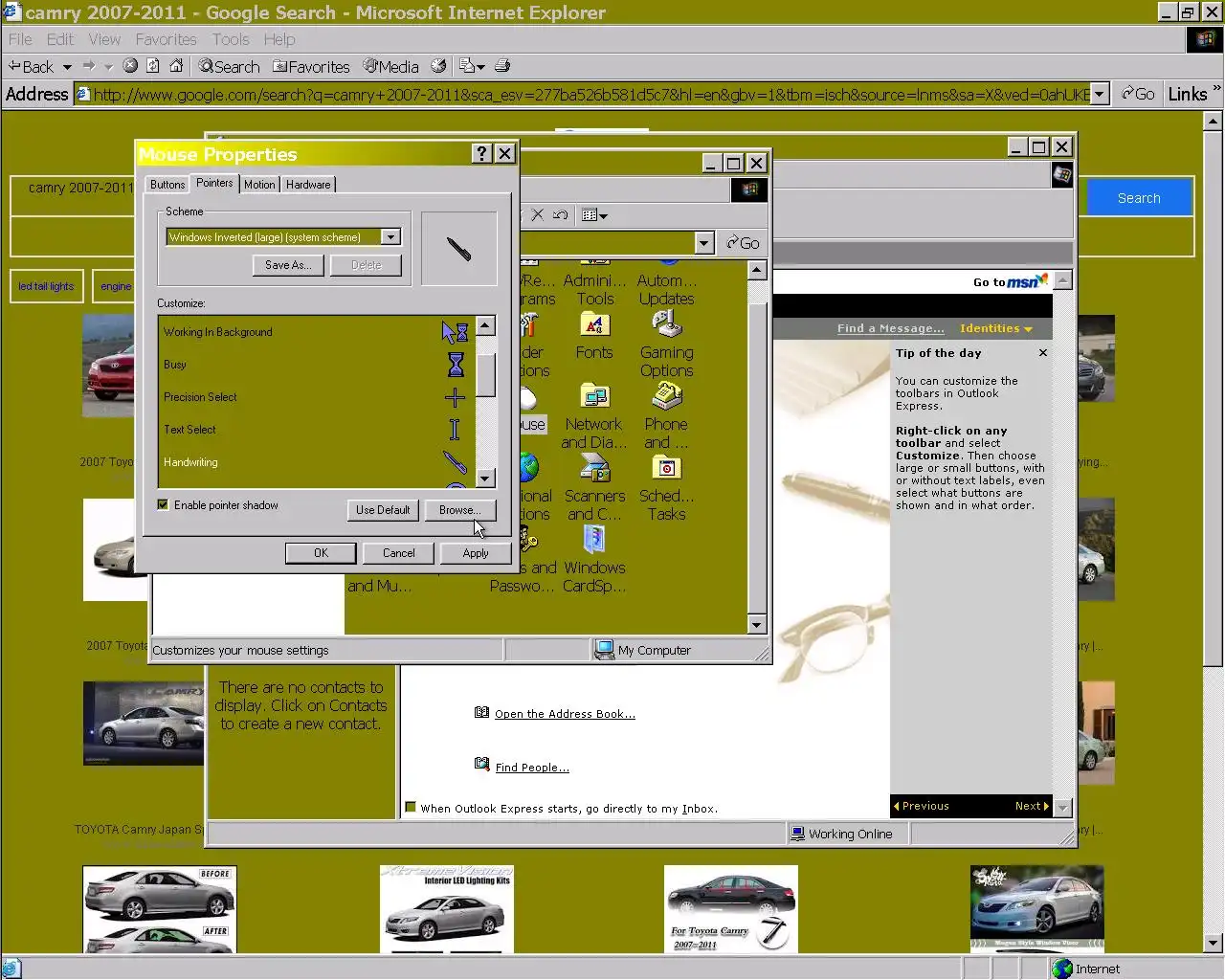Click the Before/After Camry thumbnail
The height and width of the screenshot is (980, 1225).
tap(159, 909)
